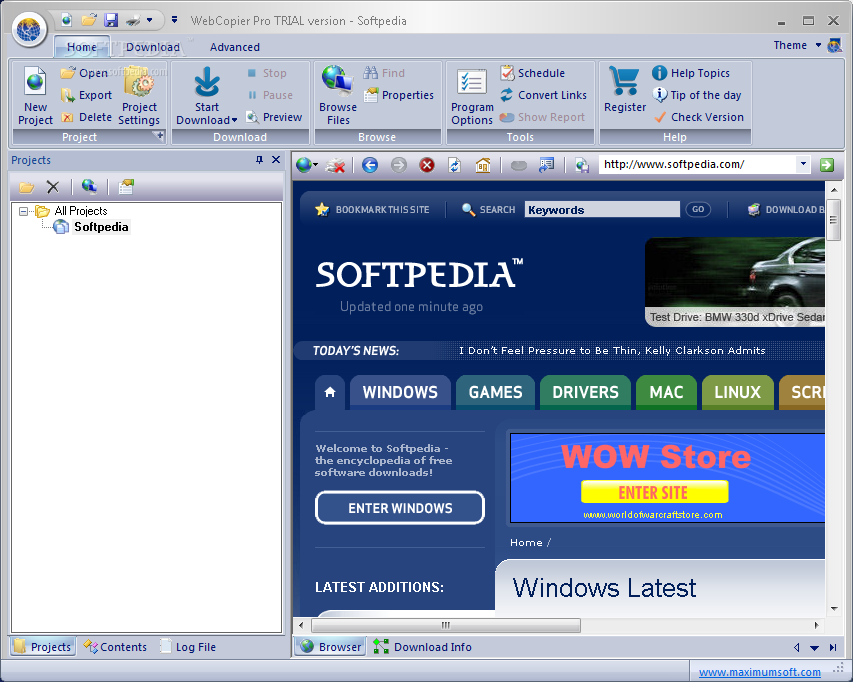Click the Register shopping cart icon

624,82
